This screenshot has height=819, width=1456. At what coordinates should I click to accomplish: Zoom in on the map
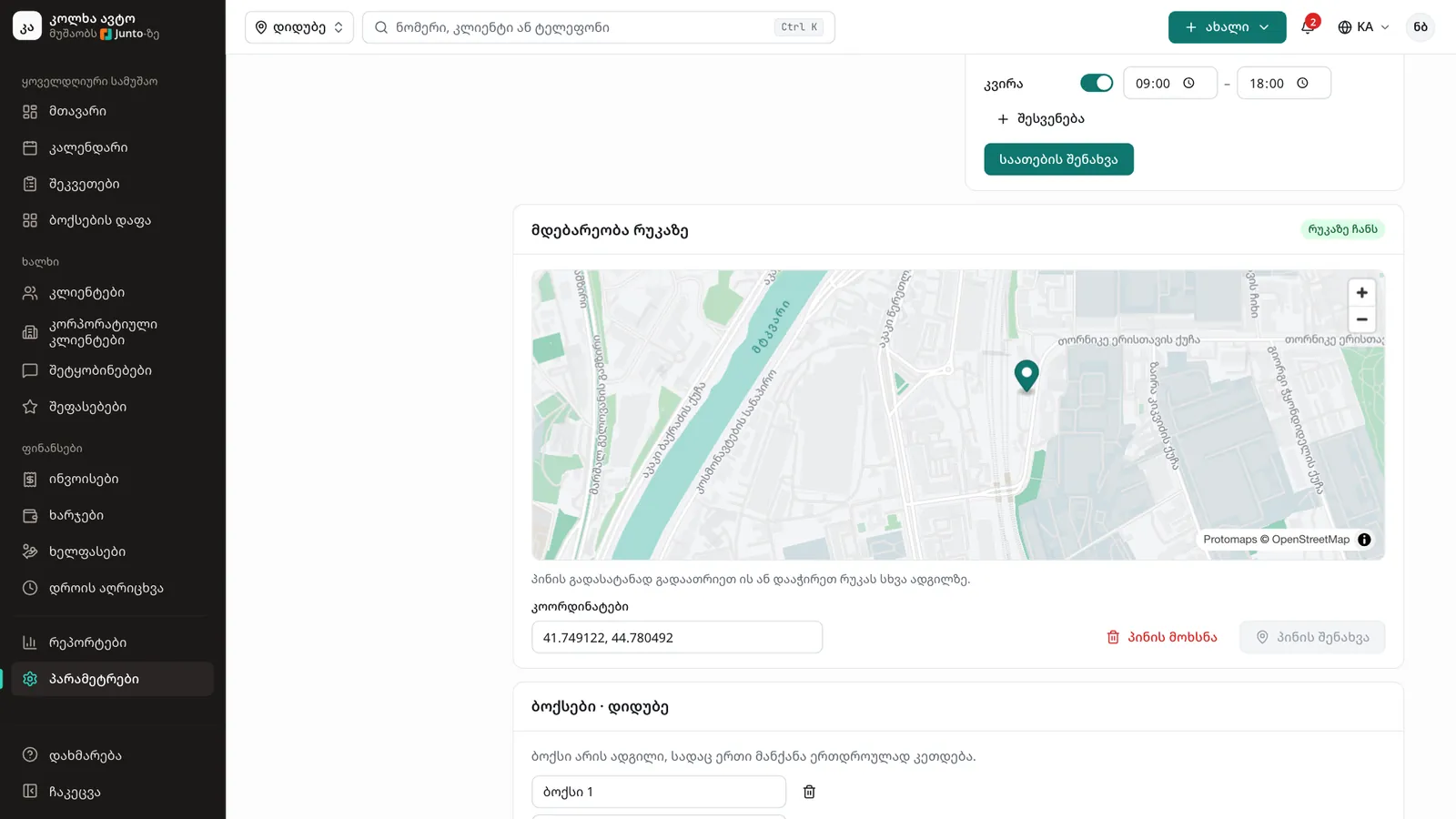[1361, 293]
